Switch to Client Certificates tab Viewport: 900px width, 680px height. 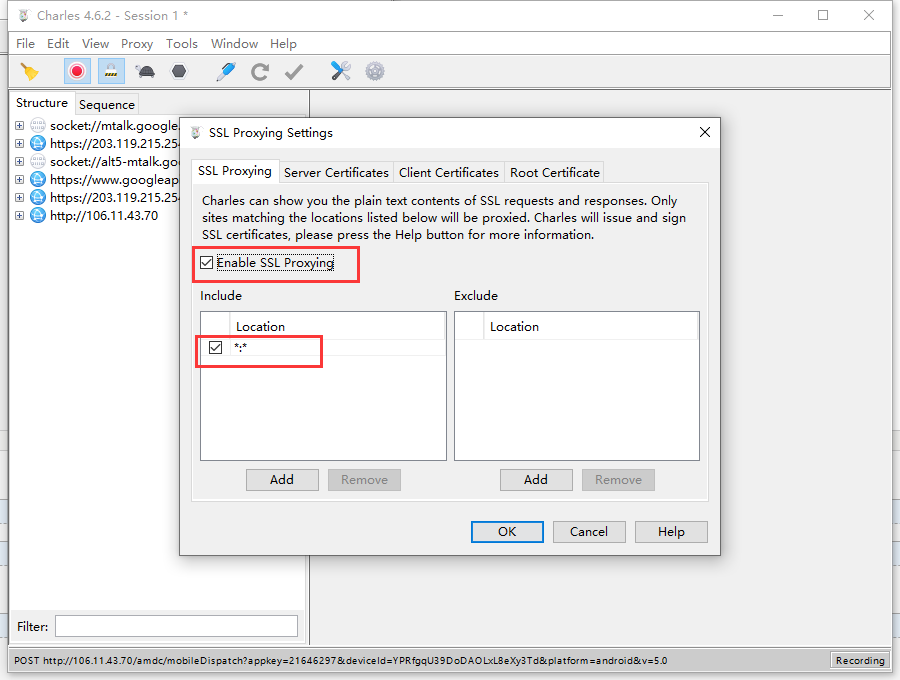coord(449,173)
